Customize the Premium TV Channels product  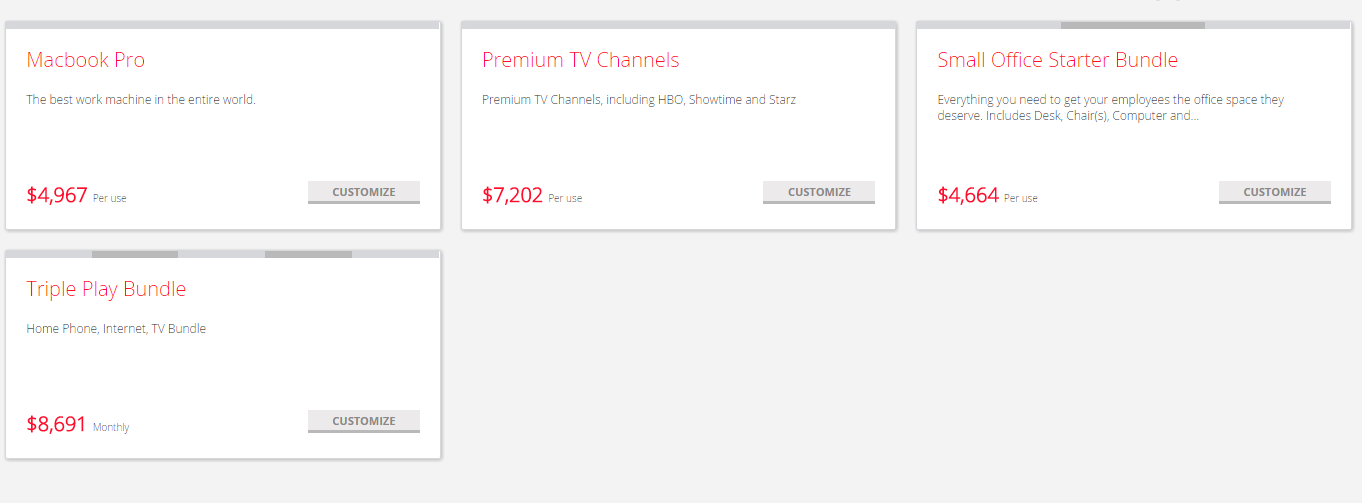point(818,192)
